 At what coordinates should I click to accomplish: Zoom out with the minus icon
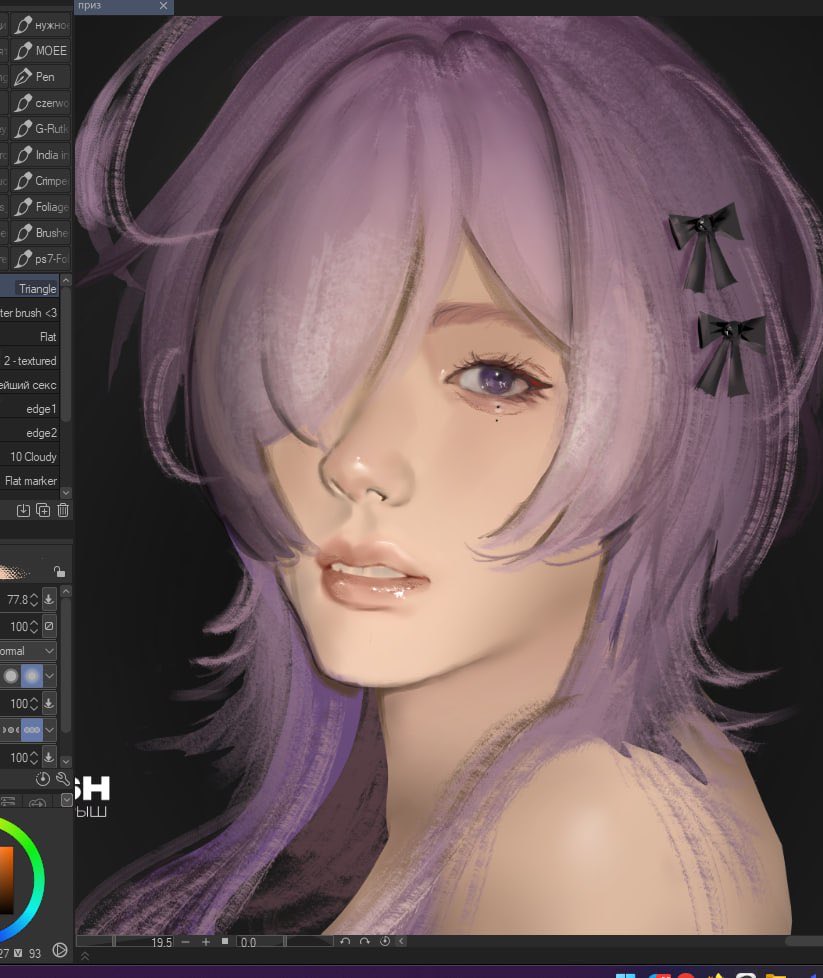[x=185, y=942]
